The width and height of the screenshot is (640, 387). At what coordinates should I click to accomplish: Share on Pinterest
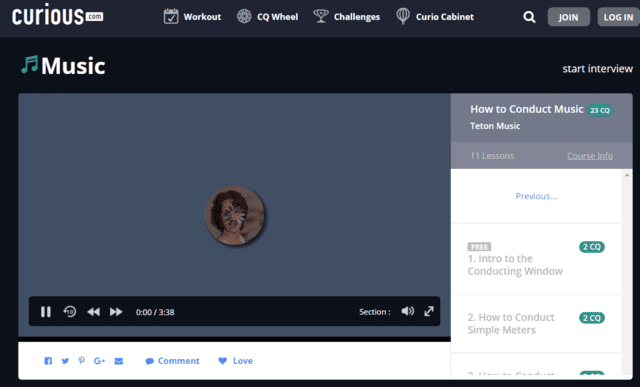pos(82,360)
